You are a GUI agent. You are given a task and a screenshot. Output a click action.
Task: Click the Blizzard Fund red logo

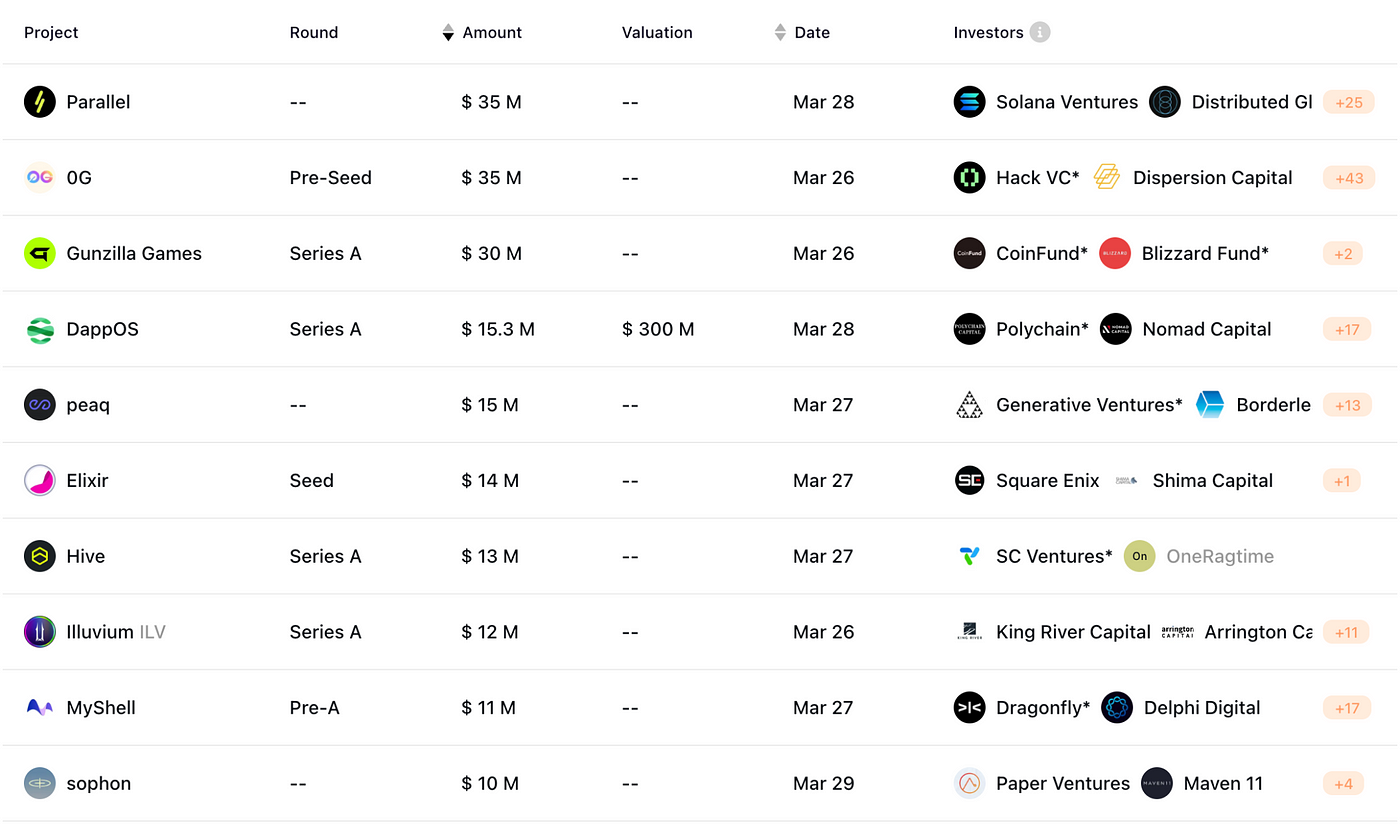click(x=1114, y=253)
